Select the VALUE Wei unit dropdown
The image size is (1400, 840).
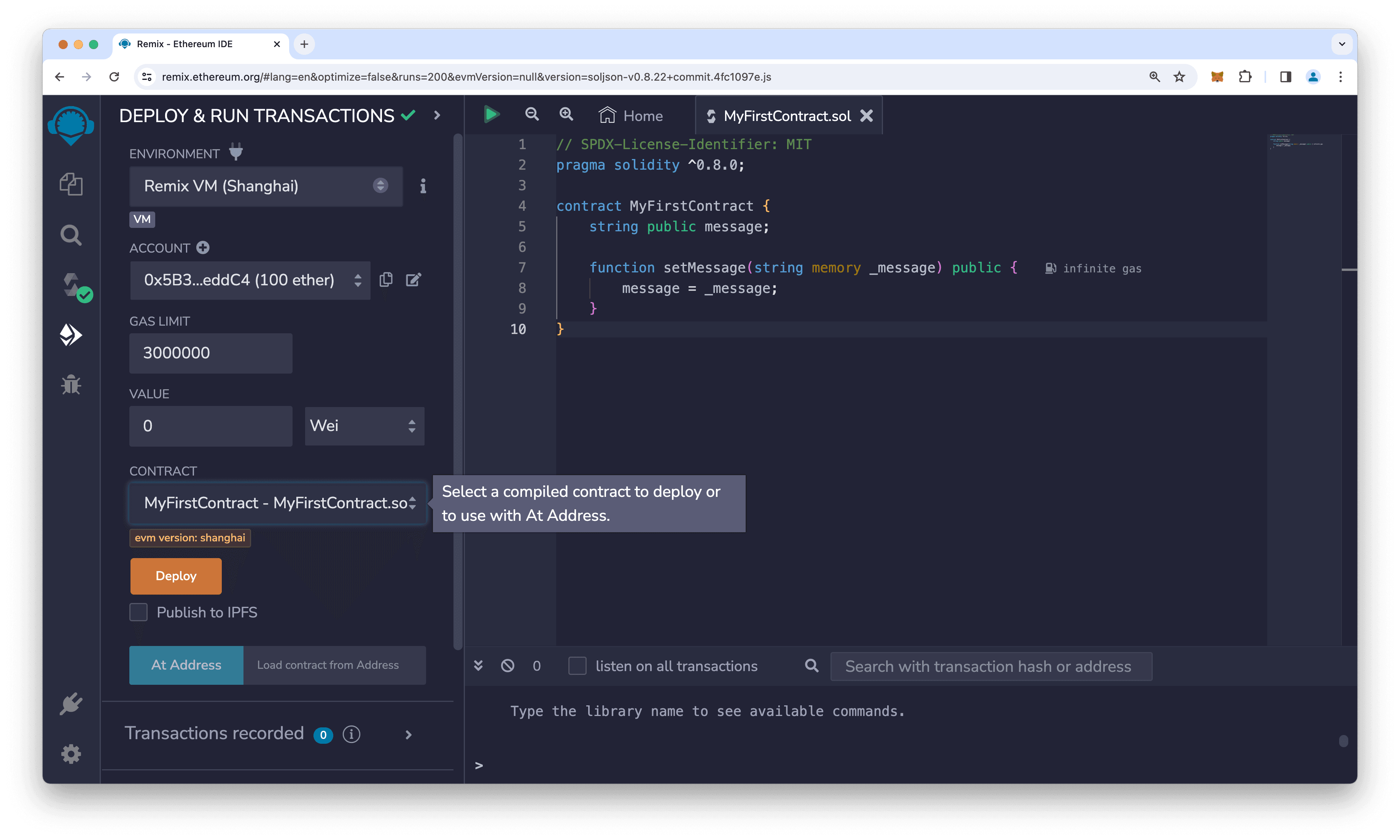coord(362,425)
